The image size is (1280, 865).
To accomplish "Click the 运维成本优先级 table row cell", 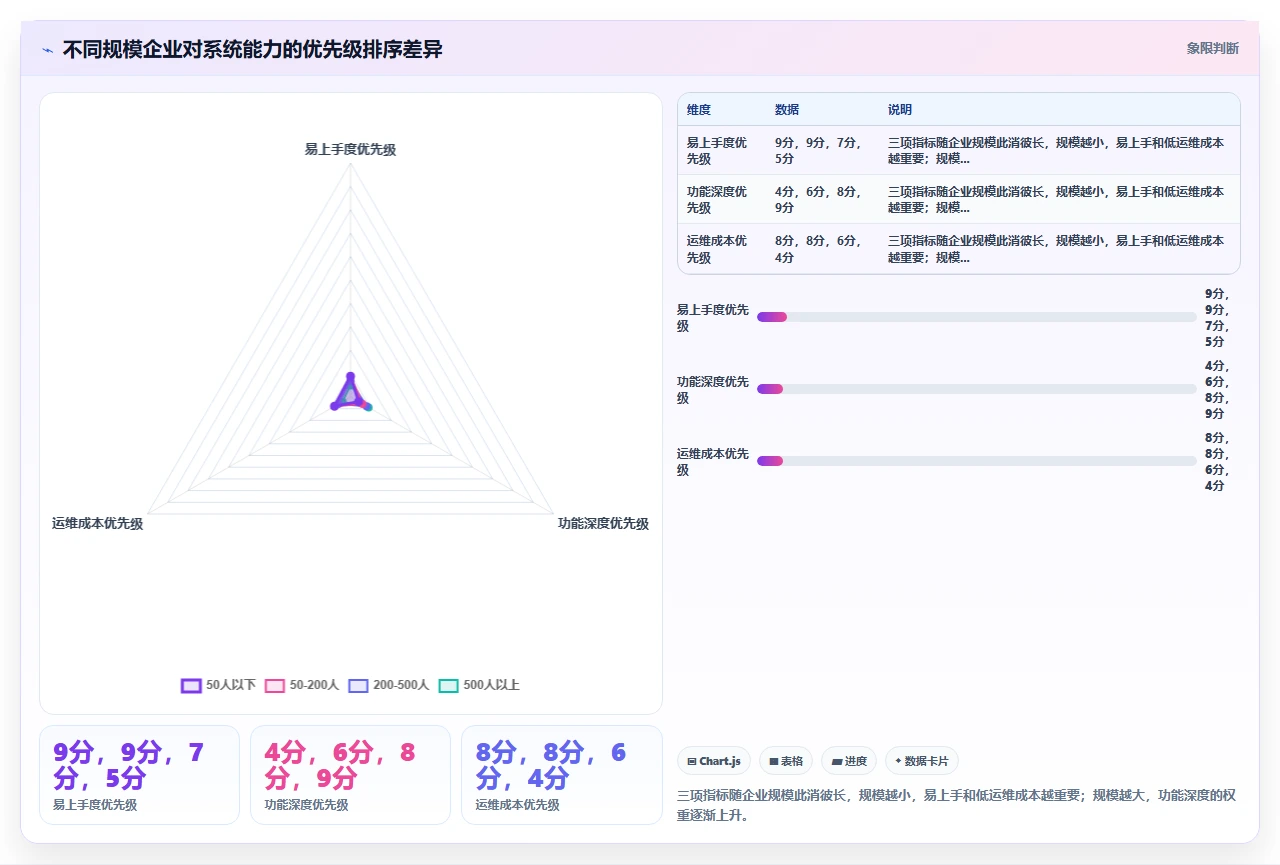I will point(722,249).
